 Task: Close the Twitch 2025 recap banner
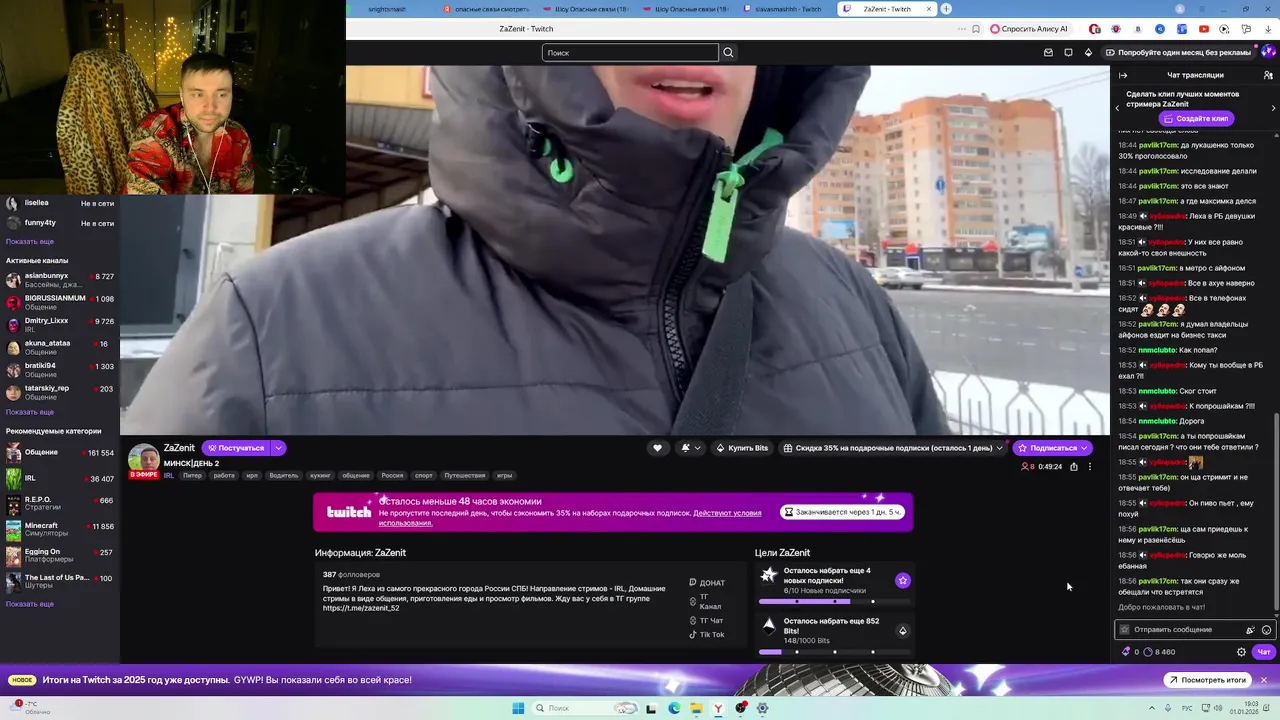tap(1264, 680)
